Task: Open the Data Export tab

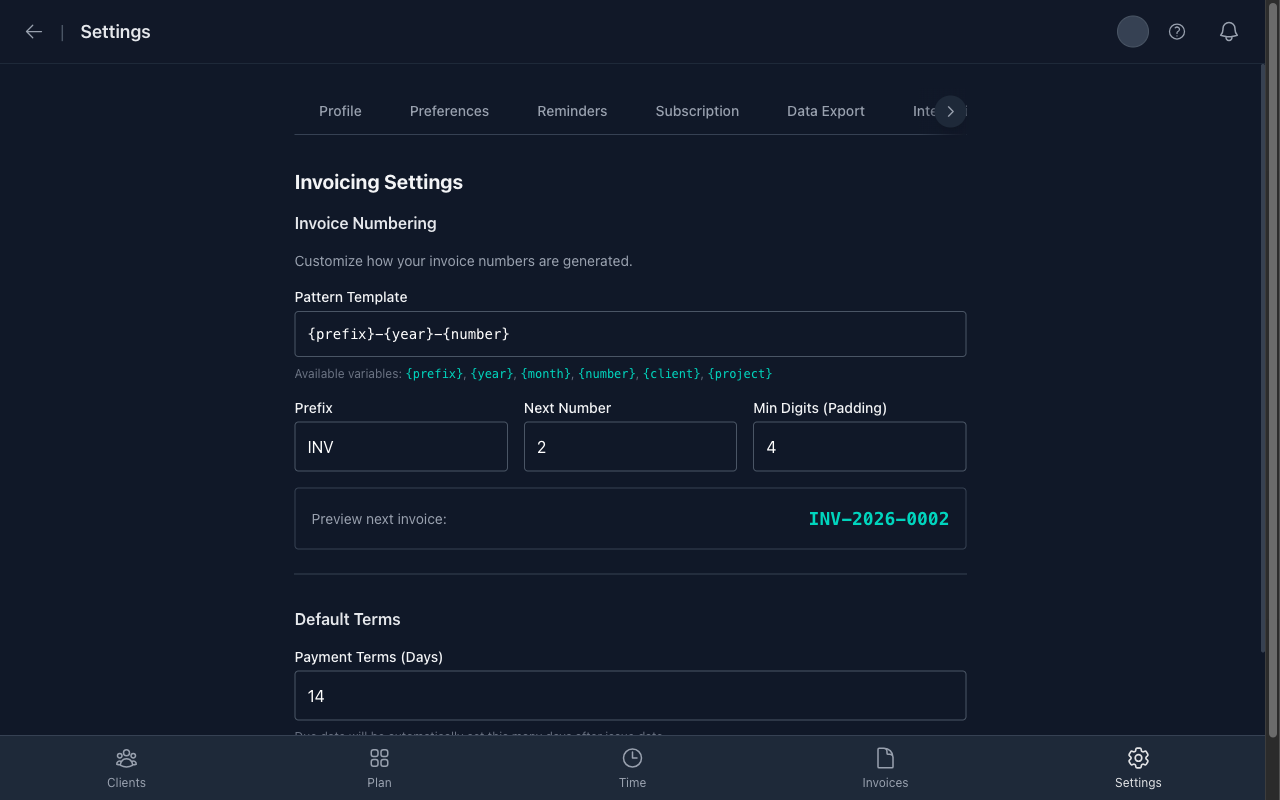Action: tap(826, 111)
